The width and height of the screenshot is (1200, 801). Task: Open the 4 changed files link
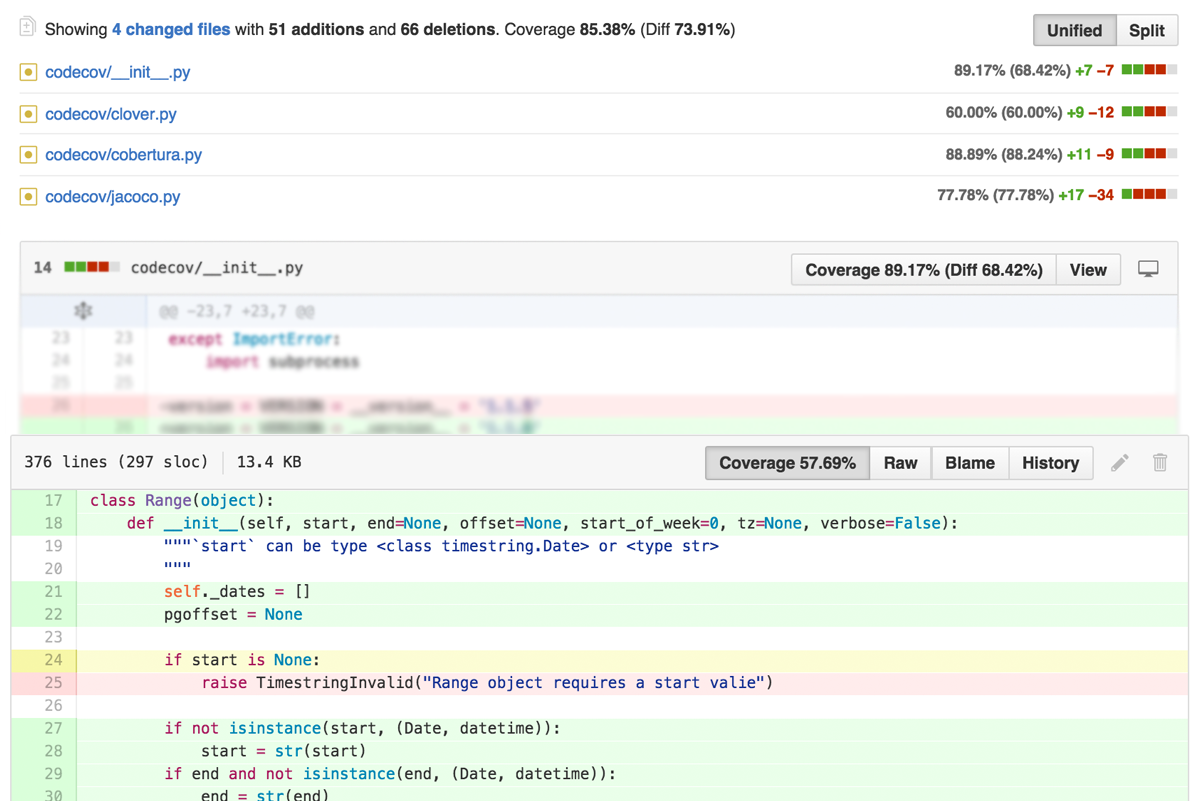tap(171, 29)
